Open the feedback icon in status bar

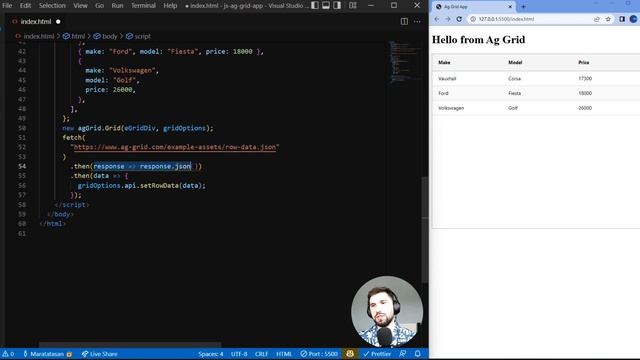(402, 354)
